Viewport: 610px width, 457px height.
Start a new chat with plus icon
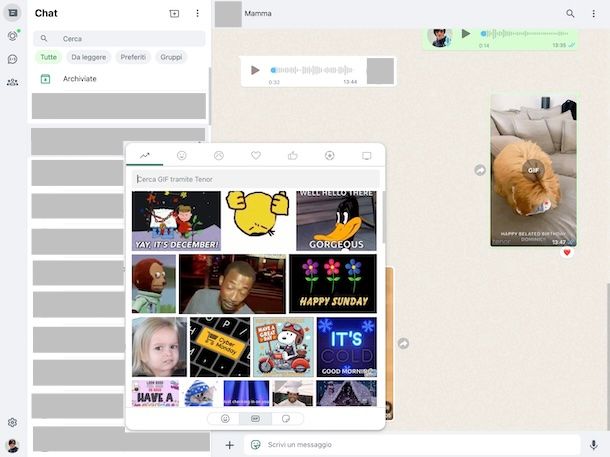point(174,14)
